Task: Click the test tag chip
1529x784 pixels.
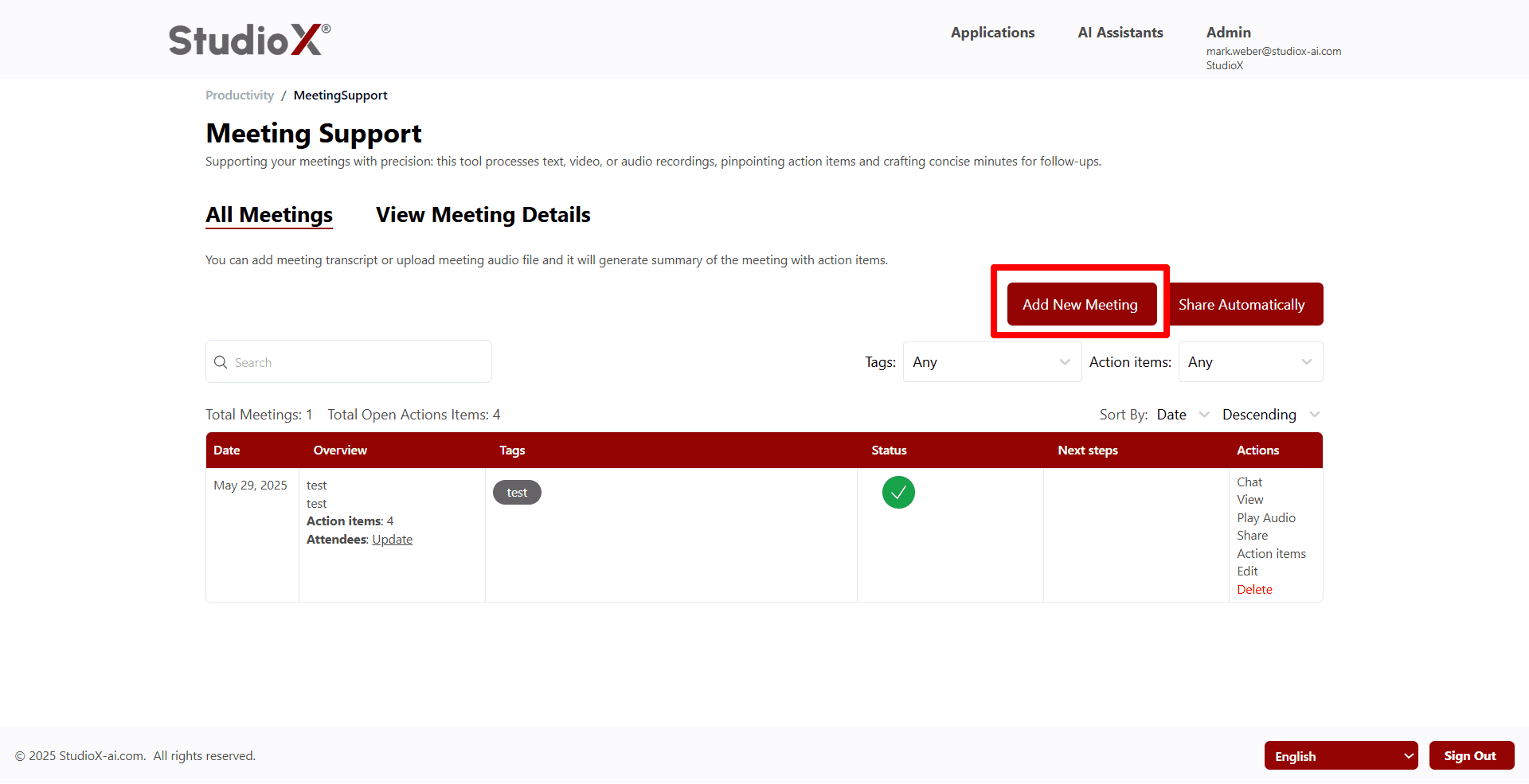Action: point(517,492)
